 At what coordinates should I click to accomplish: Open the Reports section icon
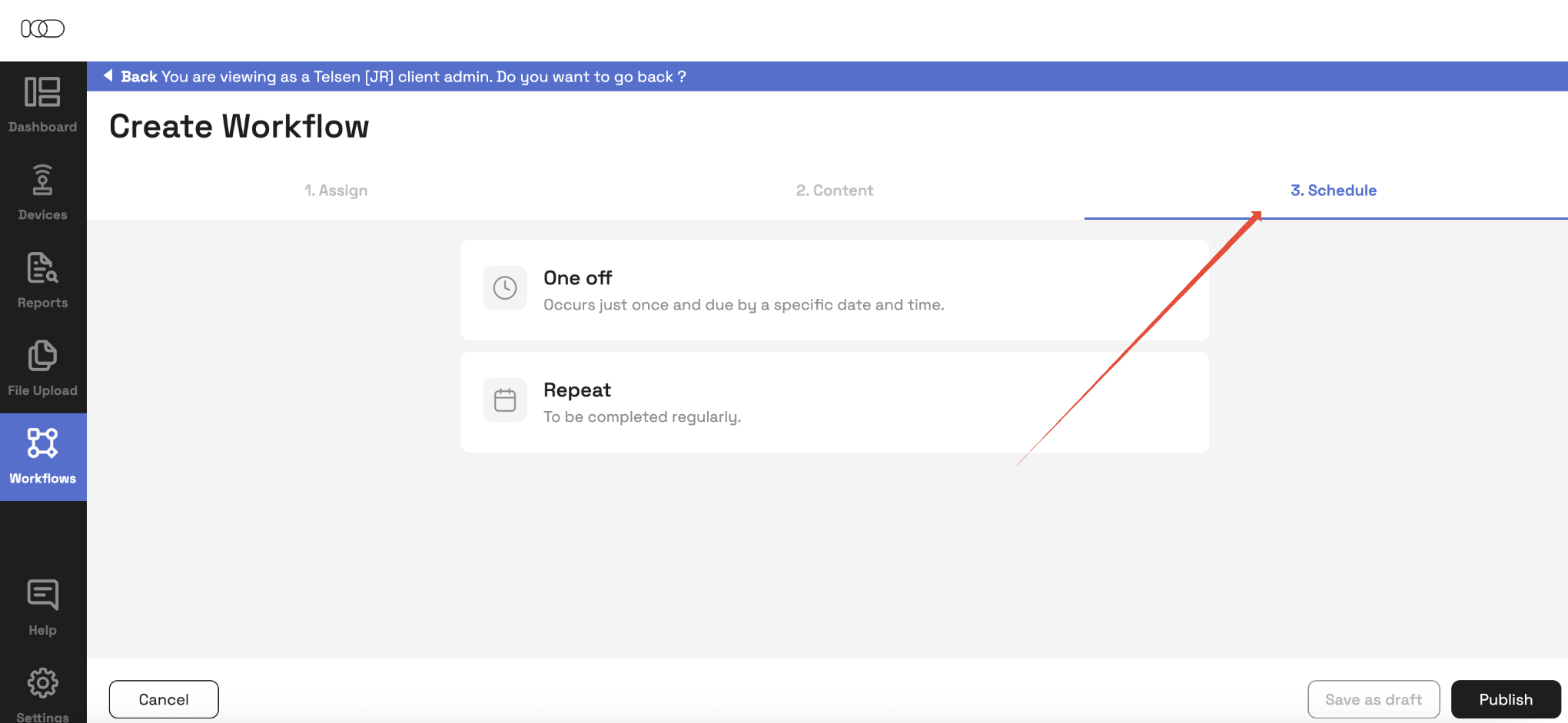tap(42, 267)
